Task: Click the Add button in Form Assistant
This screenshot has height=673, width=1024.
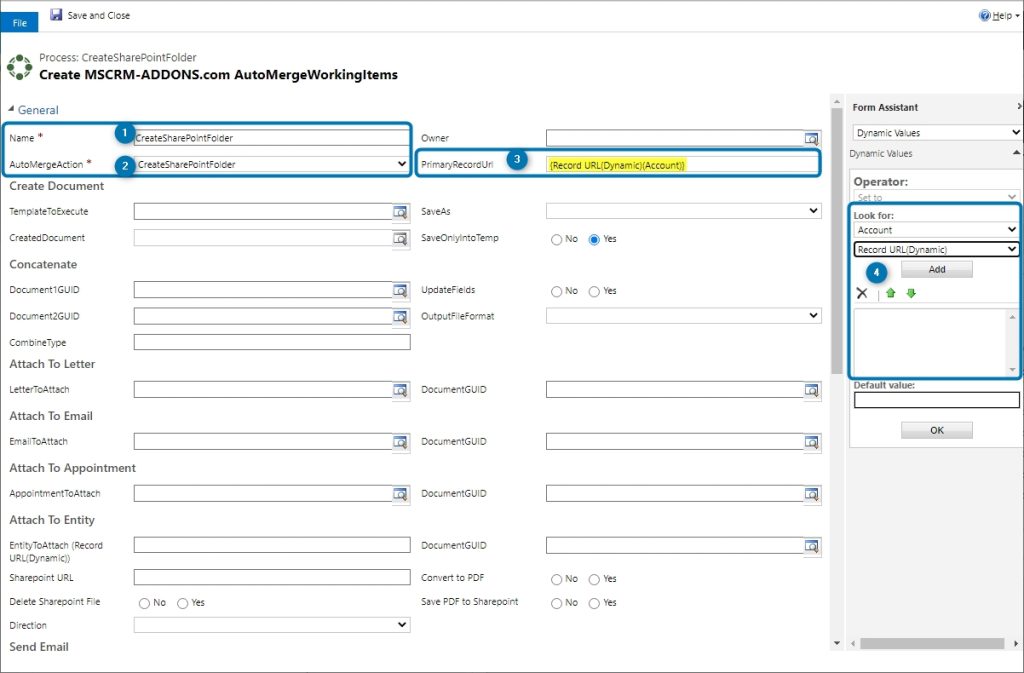Action: 937,269
